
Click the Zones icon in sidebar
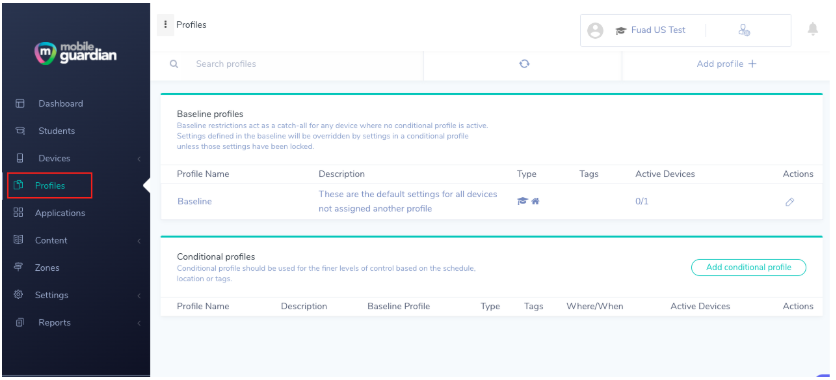[18, 267]
